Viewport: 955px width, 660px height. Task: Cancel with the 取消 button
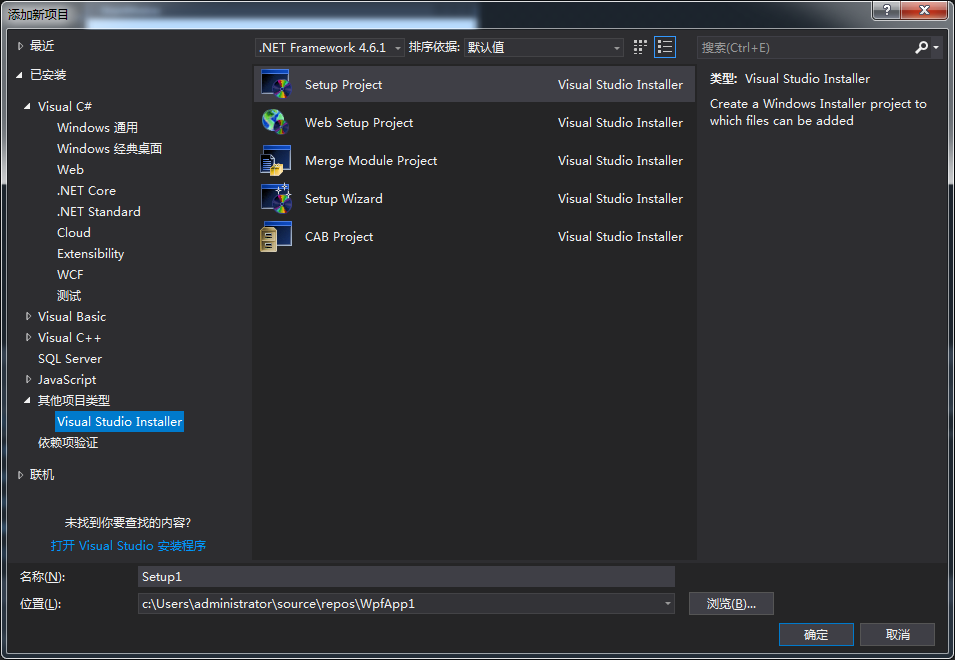[897, 634]
